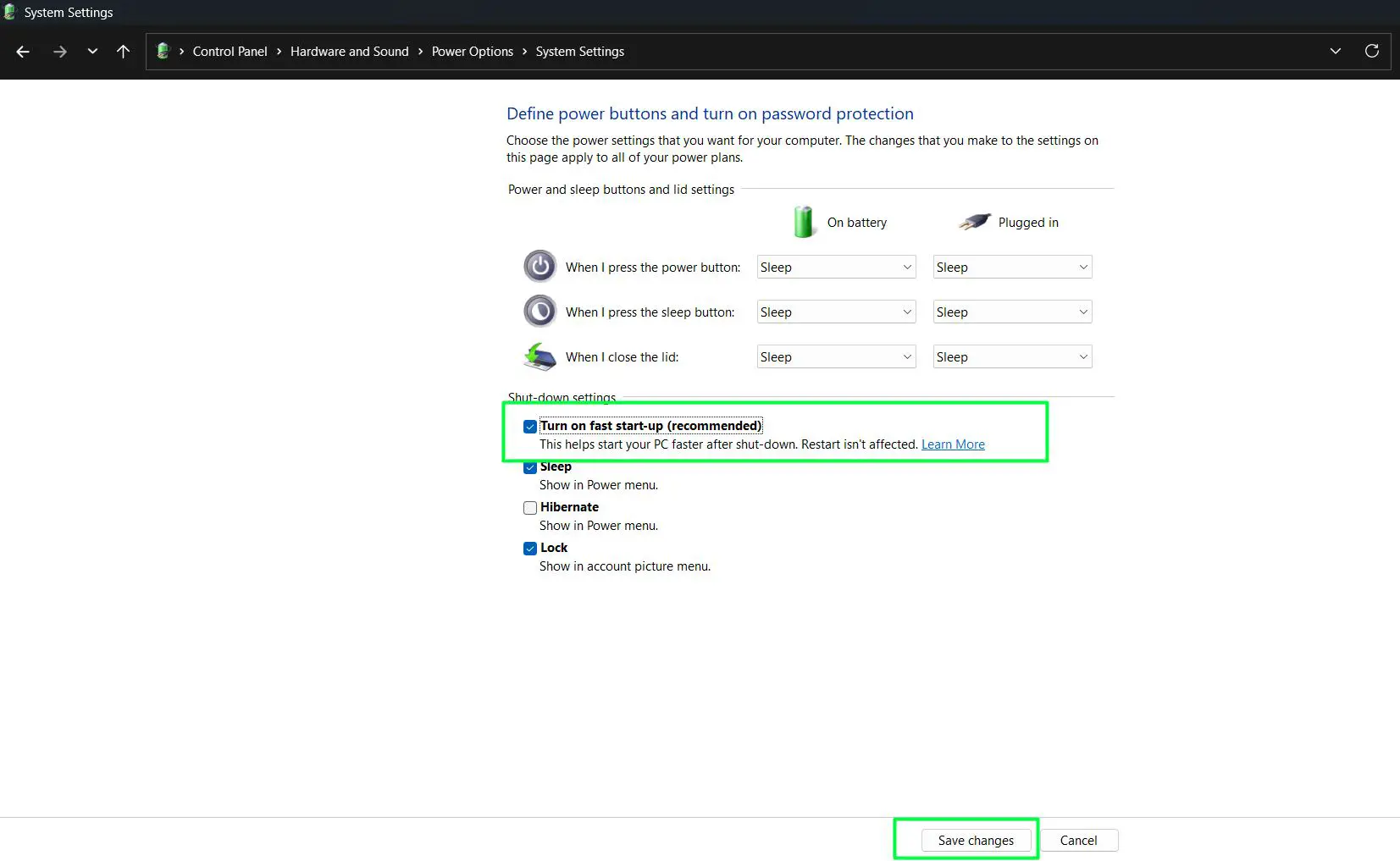This screenshot has width=1400, height=861.
Task: Enable the Hibernate option
Action: tap(528, 507)
